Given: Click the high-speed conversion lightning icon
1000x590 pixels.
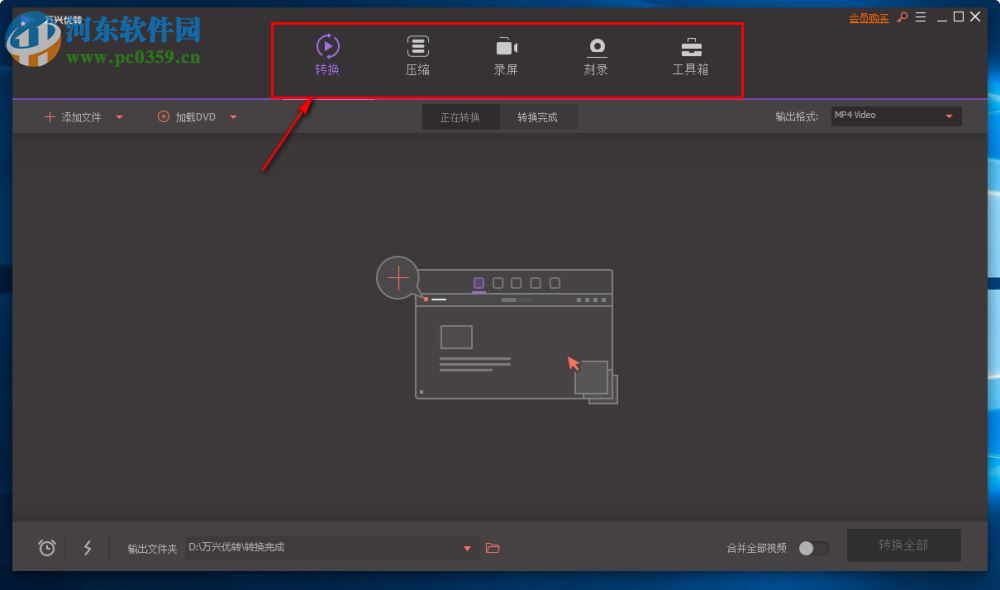Looking at the screenshot, I should [x=88, y=547].
